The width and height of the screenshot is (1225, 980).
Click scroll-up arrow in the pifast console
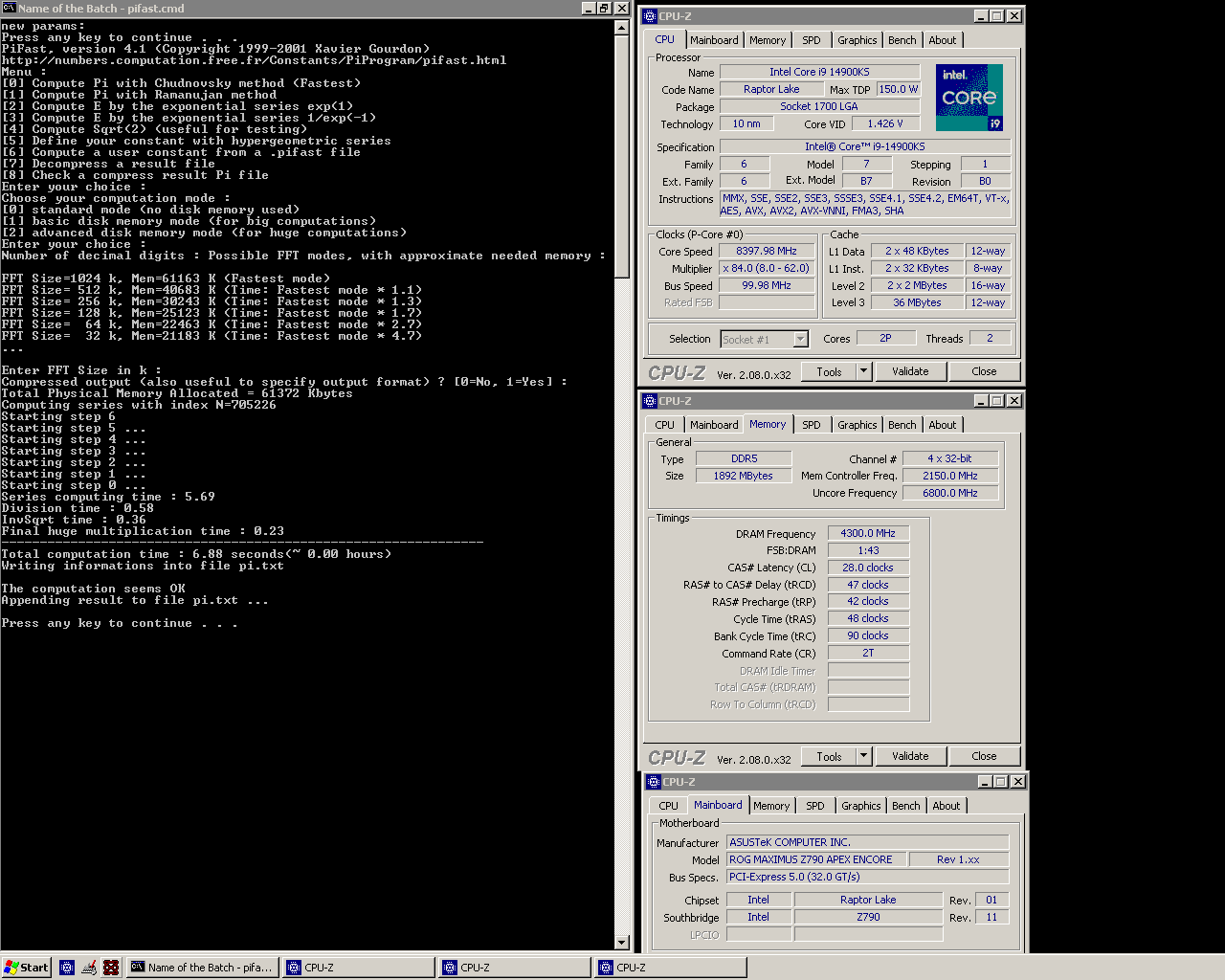[622, 28]
